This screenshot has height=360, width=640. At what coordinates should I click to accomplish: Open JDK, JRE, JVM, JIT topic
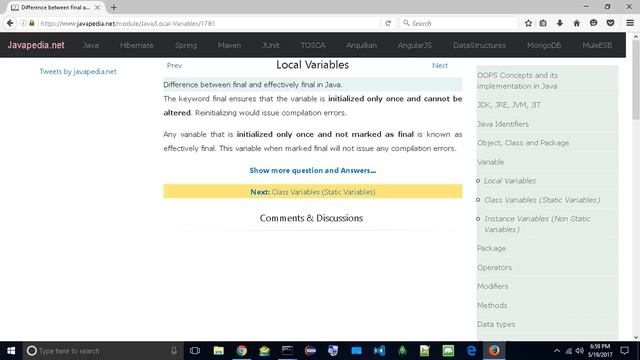(509, 105)
